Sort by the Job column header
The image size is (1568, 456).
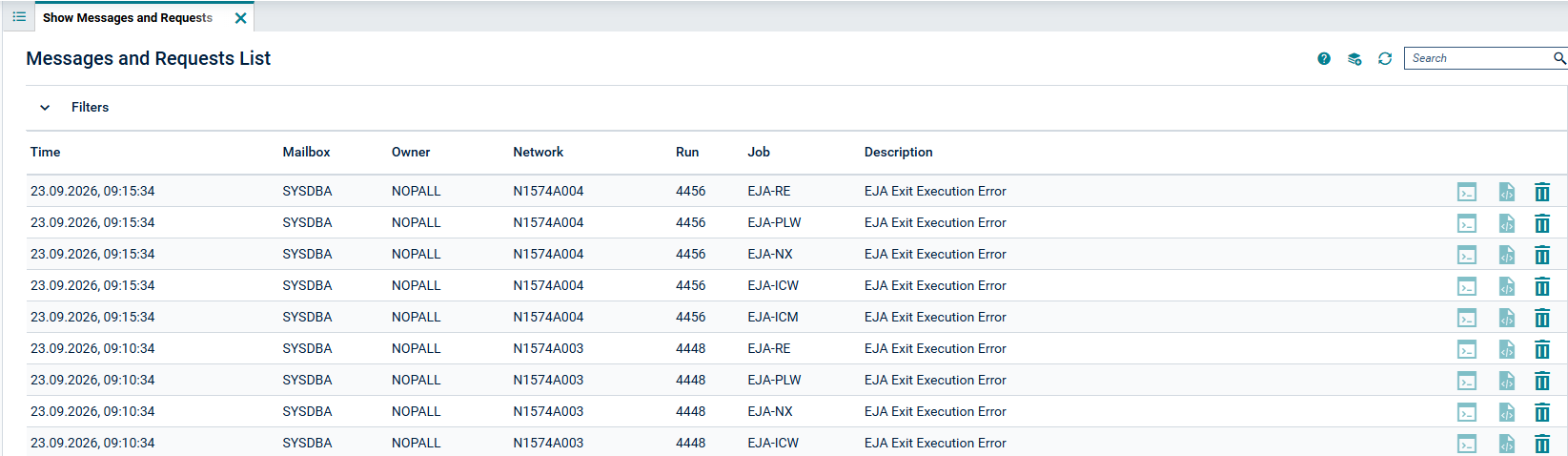(759, 152)
